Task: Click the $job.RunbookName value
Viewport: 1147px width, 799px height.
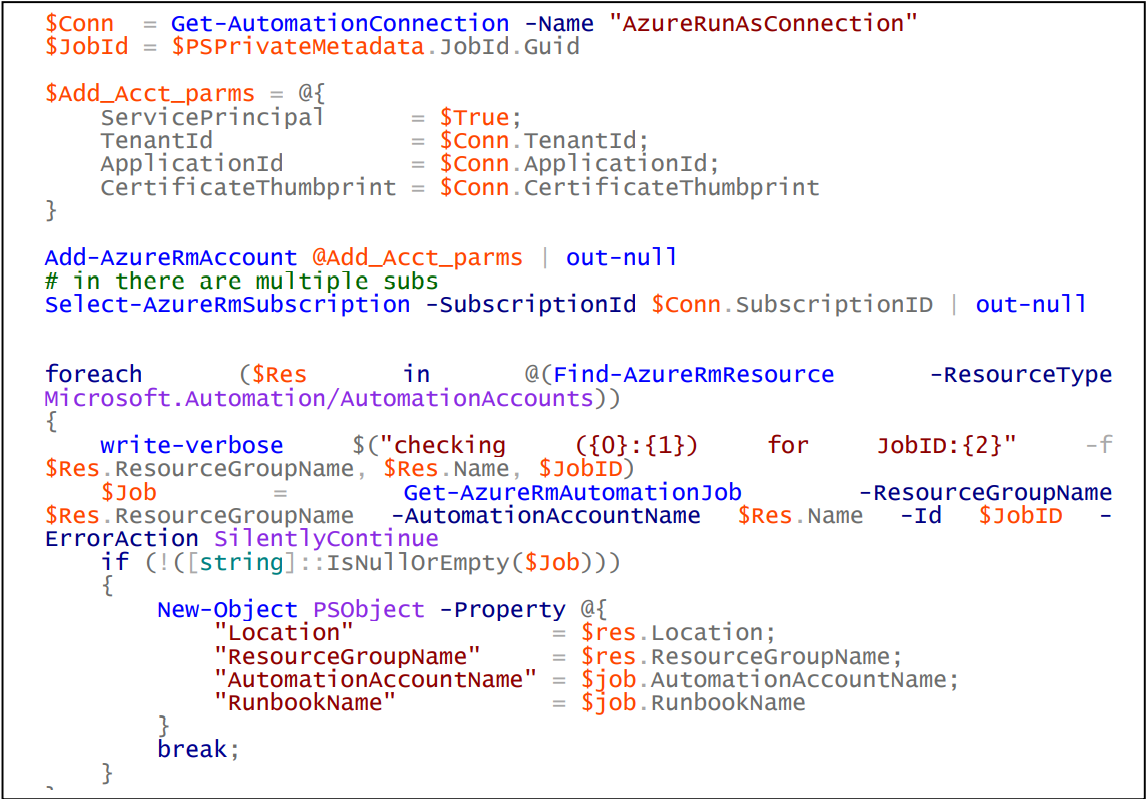Action: pos(693,702)
